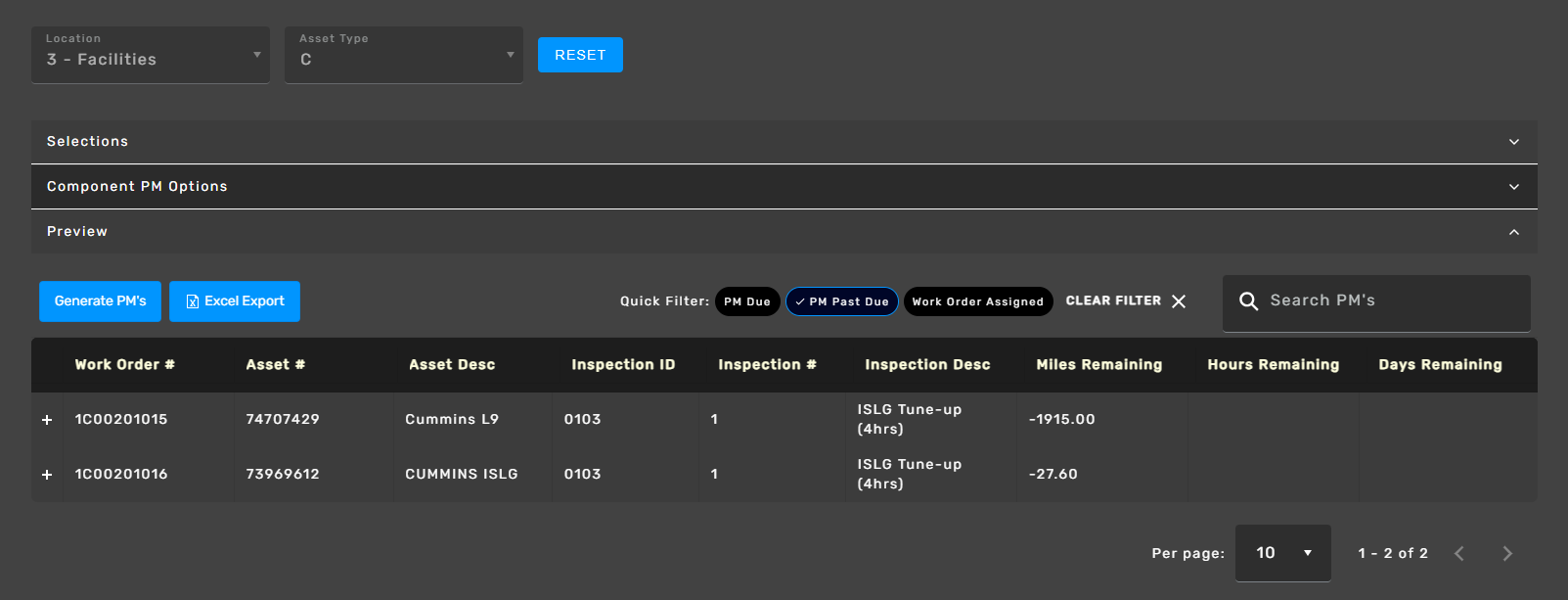This screenshot has width=1568, height=600.
Task: Click the Excel Export button
Action: point(235,301)
